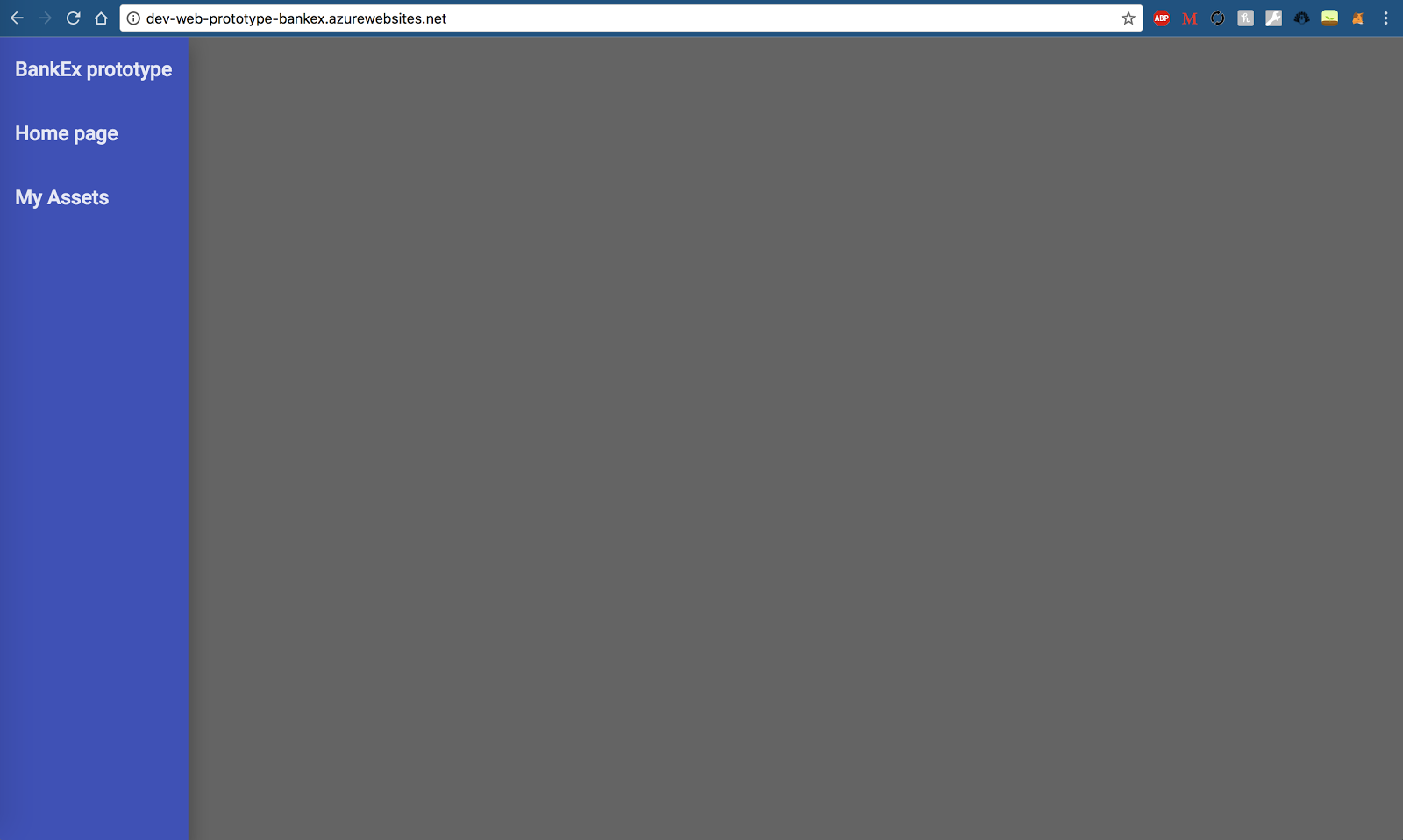
Task: Click the browser forward arrow
Action: pos(45,18)
